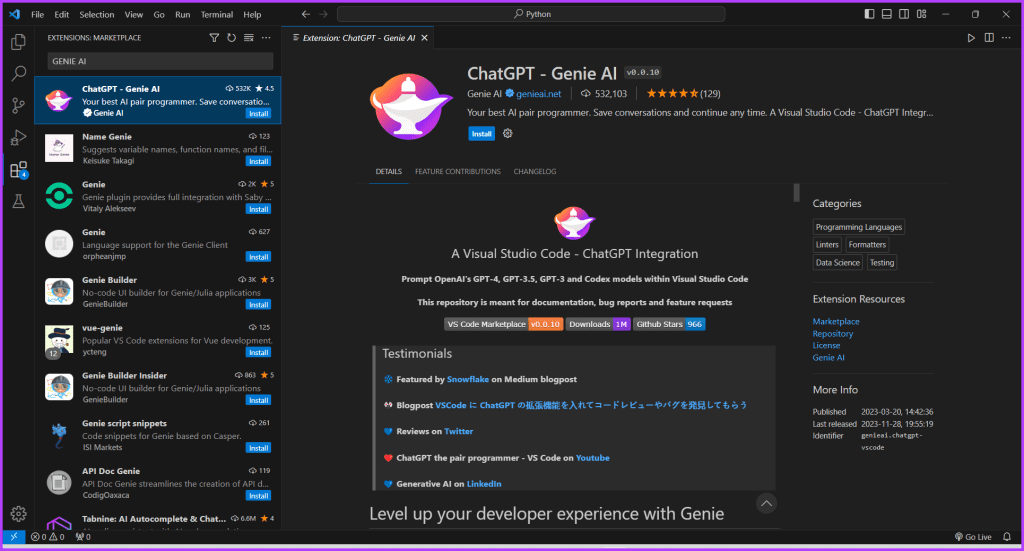Image resolution: width=1024 pixels, height=551 pixels.
Task: Toggle the primary side bar layout
Action: click(869, 14)
